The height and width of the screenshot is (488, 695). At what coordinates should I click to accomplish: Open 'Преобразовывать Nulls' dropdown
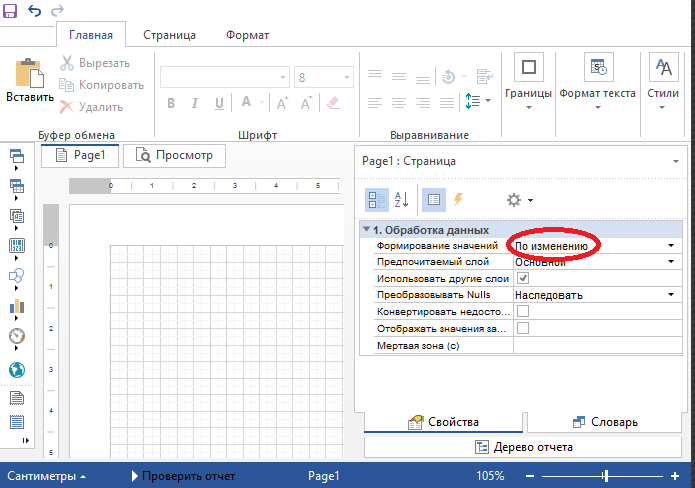(x=671, y=295)
